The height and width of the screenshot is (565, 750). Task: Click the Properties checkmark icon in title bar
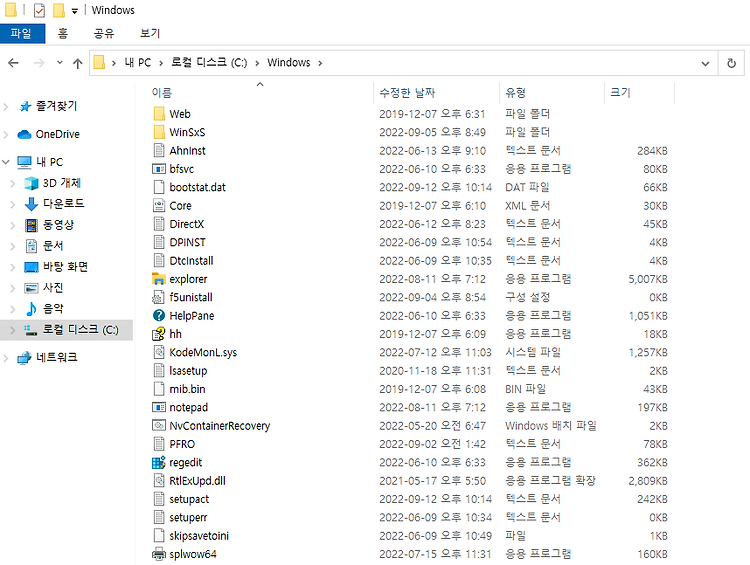40,10
